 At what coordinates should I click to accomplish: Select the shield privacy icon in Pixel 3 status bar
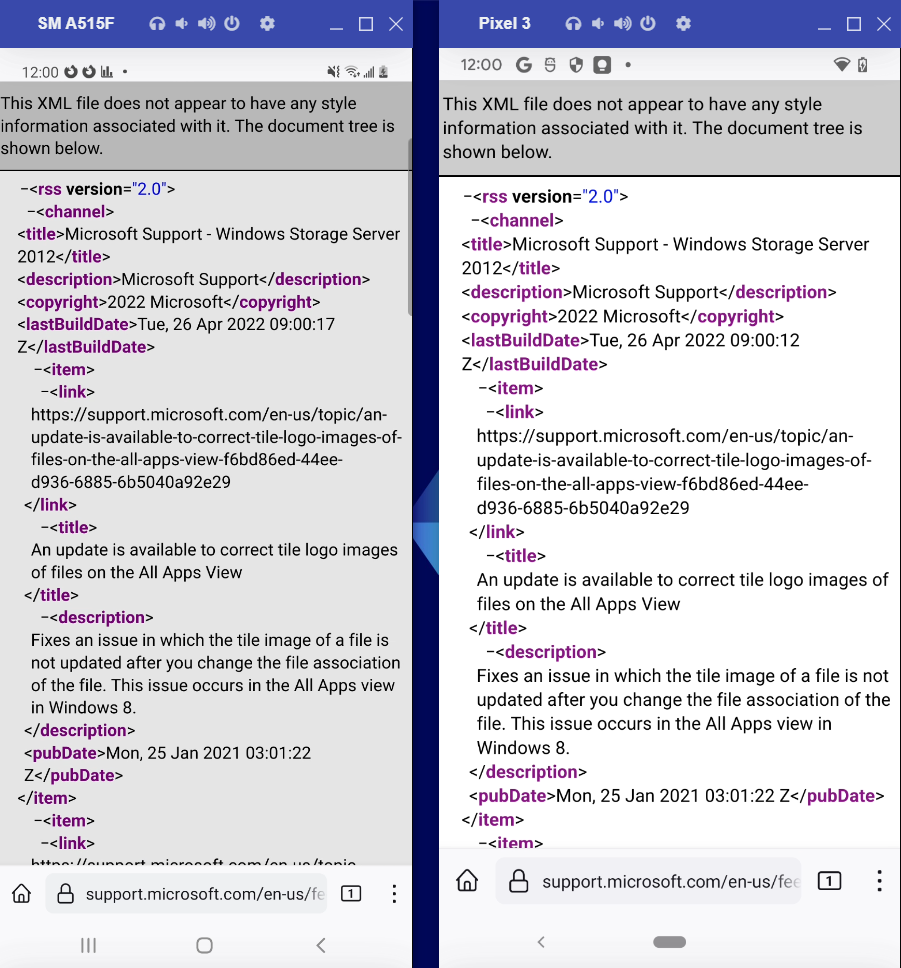coord(575,63)
